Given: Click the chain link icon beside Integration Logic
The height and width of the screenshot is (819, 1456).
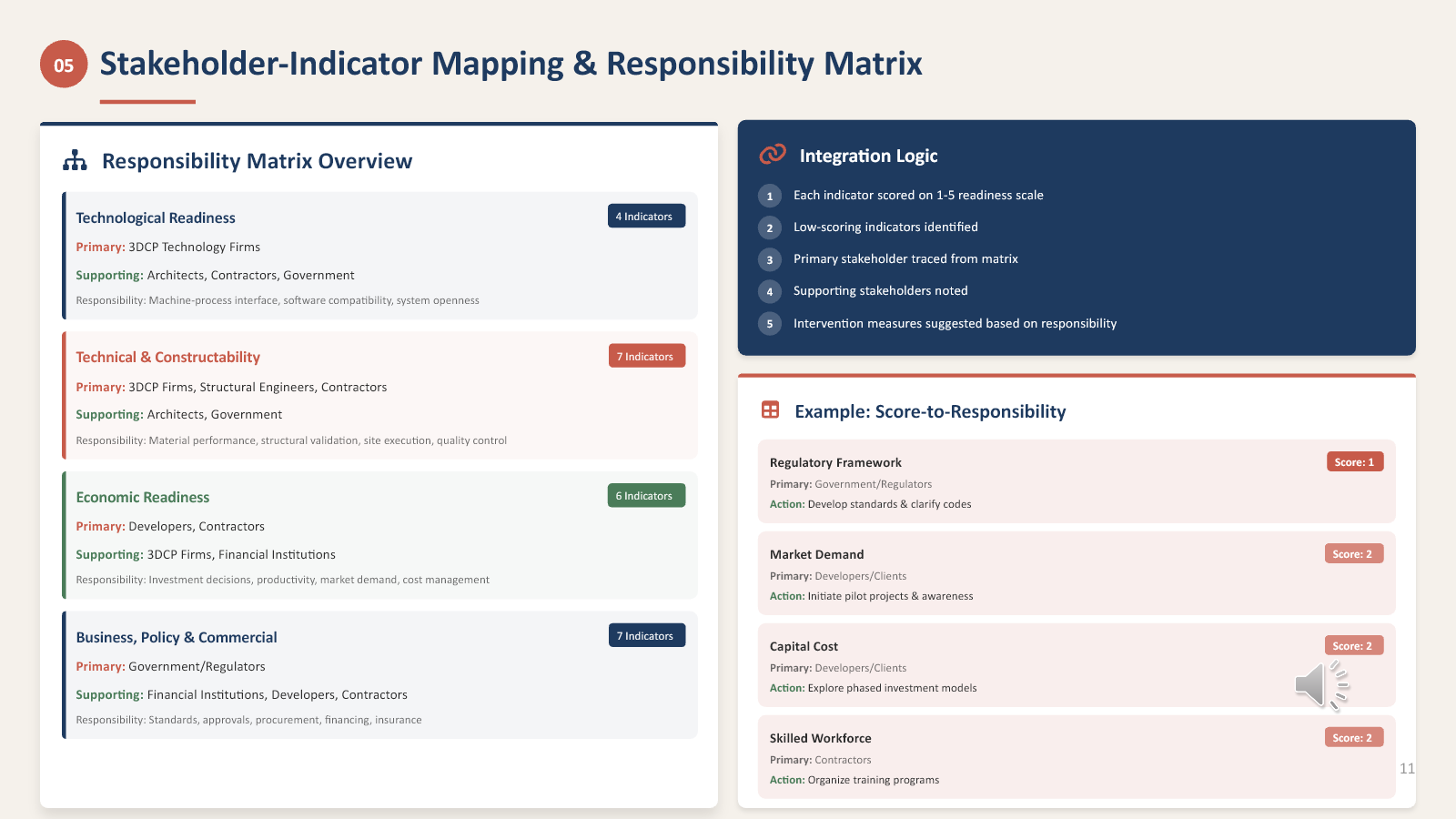Looking at the screenshot, I should pyautogui.click(x=773, y=155).
